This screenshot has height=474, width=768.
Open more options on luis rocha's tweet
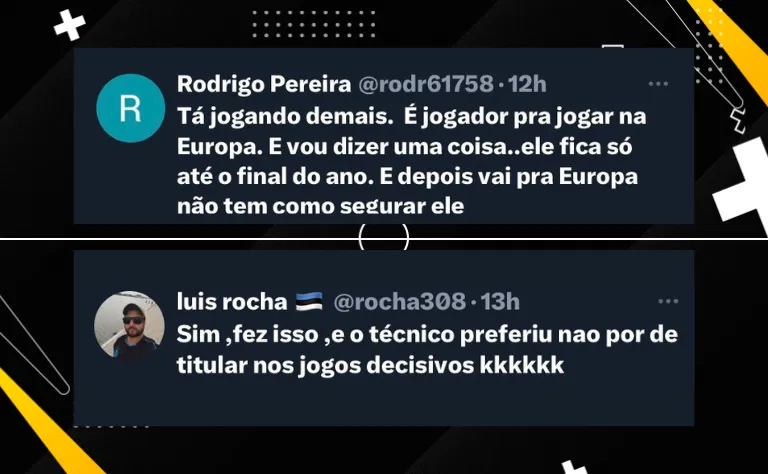(x=668, y=301)
